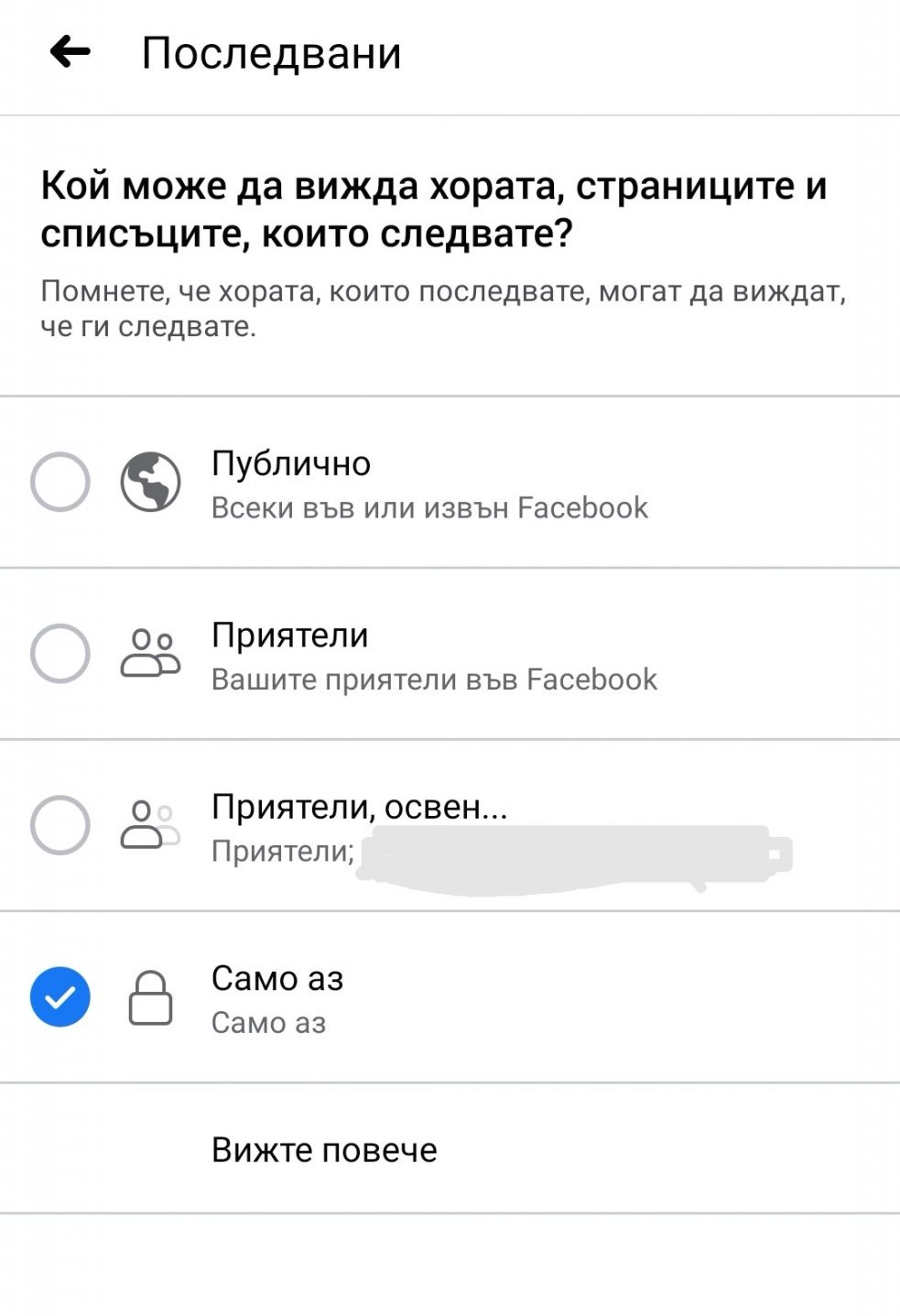The width and height of the screenshot is (900, 1316).
Task: Click the two-people Приятели icon
Action: tap(151, 653)
